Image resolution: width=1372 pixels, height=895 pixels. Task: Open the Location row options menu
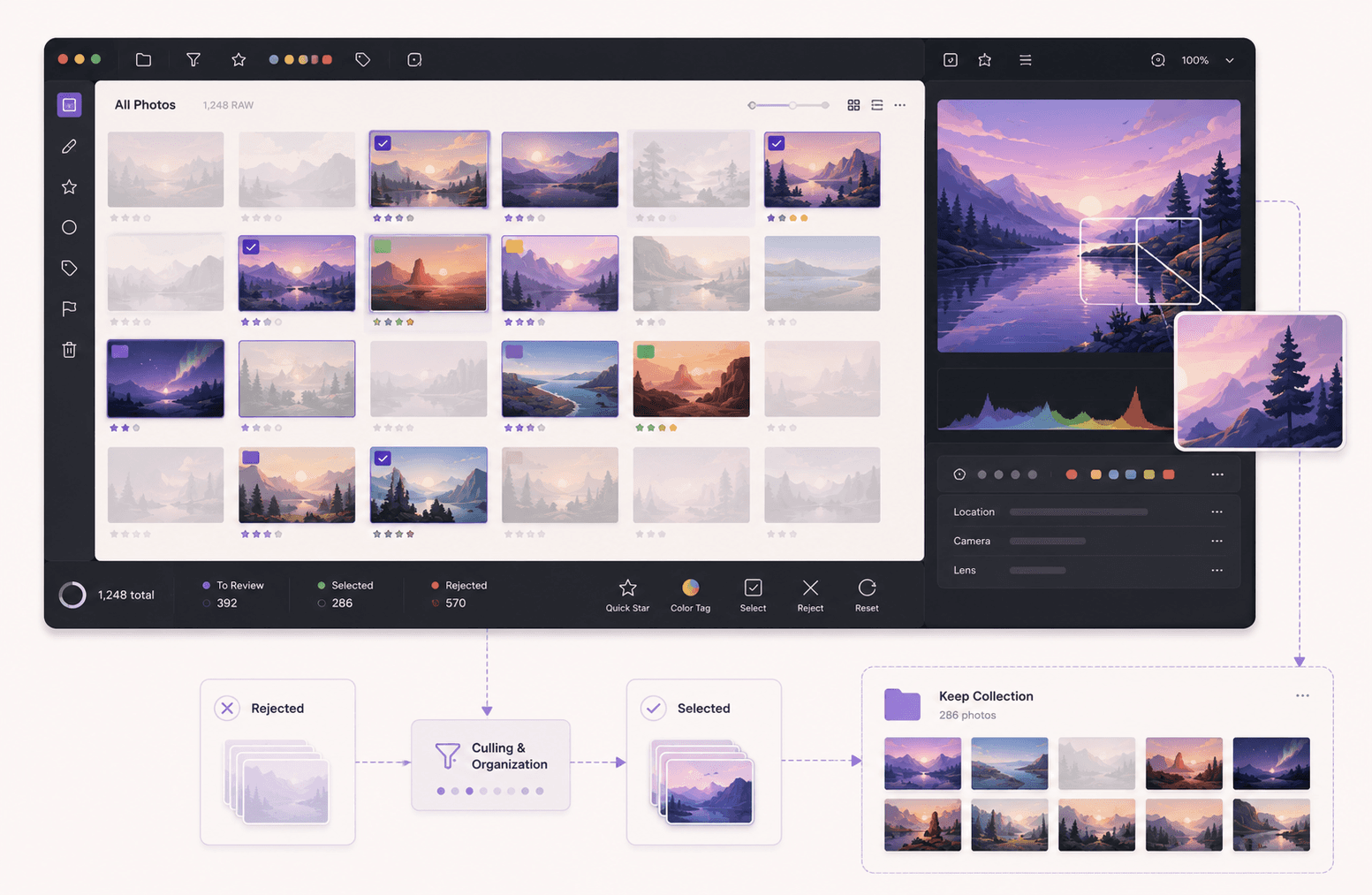click(1217, 512)
